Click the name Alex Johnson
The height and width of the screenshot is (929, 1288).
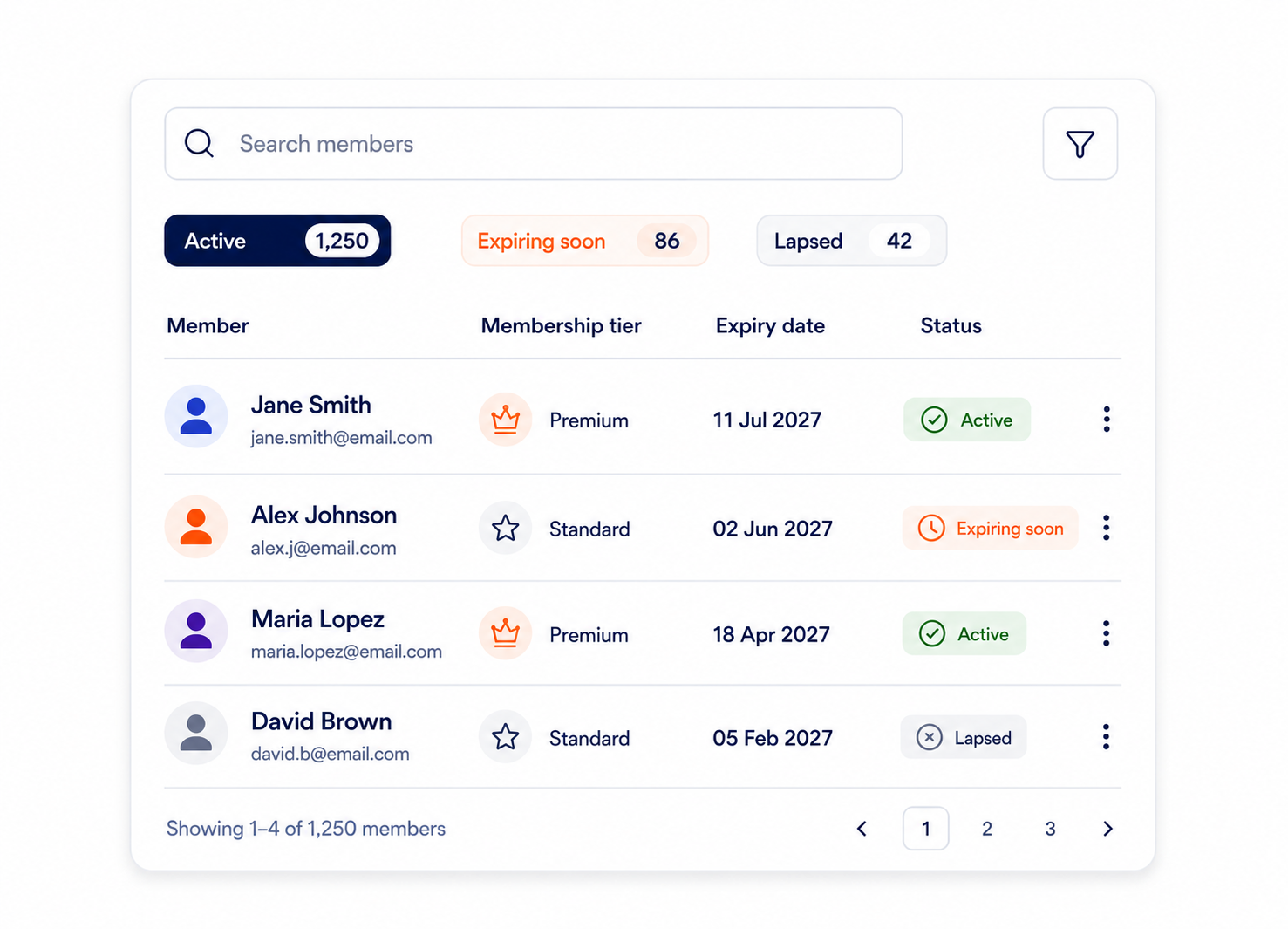click(x=324, y=515)
